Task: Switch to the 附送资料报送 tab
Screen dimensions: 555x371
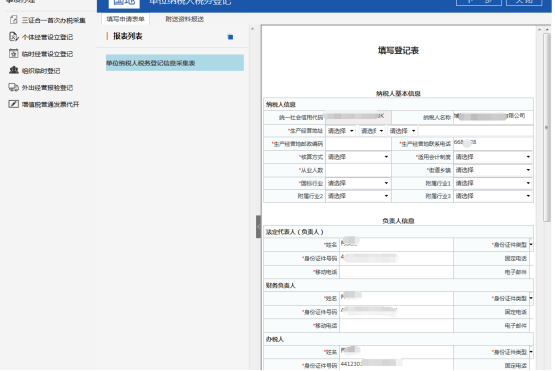Action: [x=184, y=19]
